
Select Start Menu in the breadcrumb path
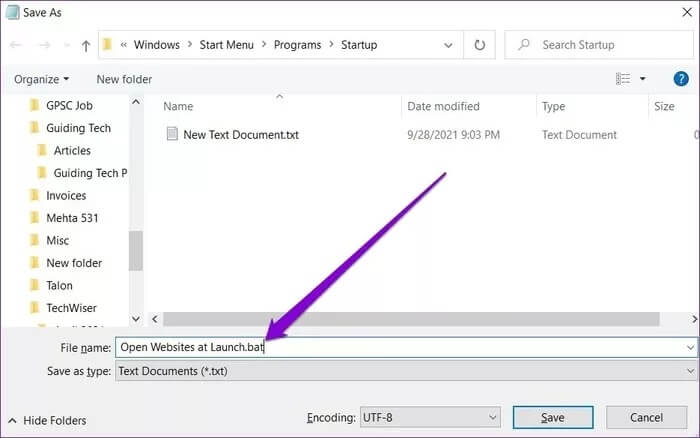pos(226,45)
